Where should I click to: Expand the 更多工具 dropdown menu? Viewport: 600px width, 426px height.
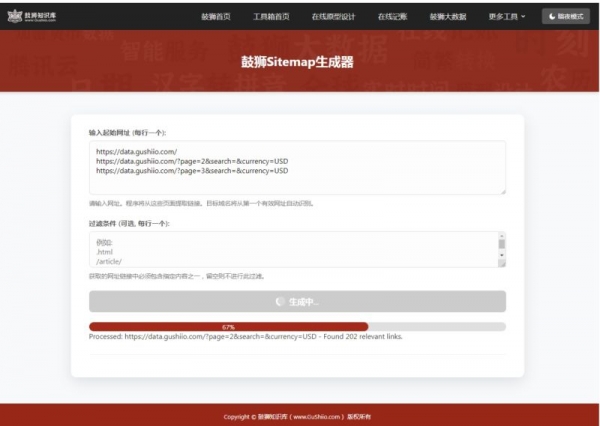pos(507,16)
